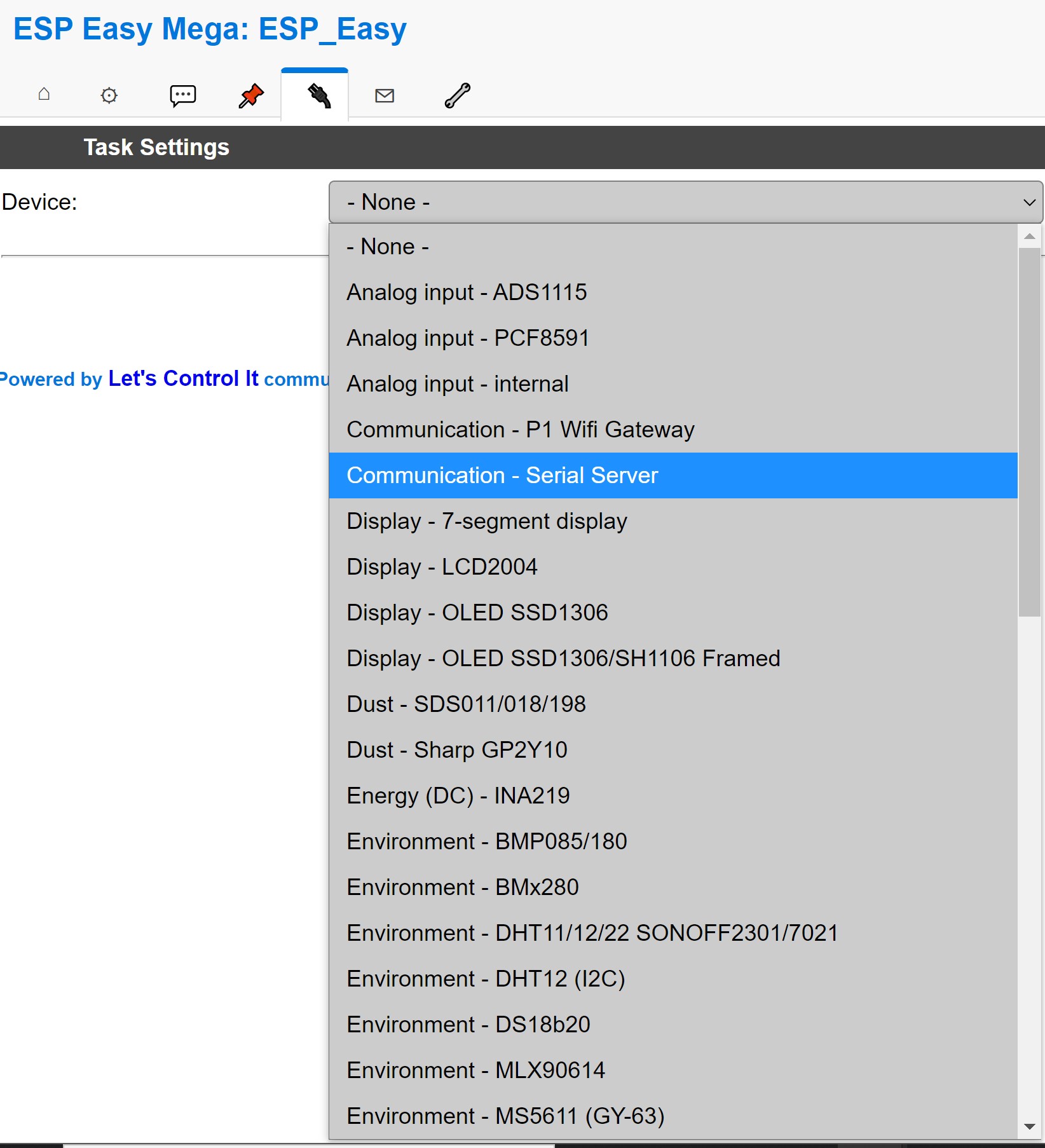
Task: Open the Tools wrench tab
Action: click(457, 95)
